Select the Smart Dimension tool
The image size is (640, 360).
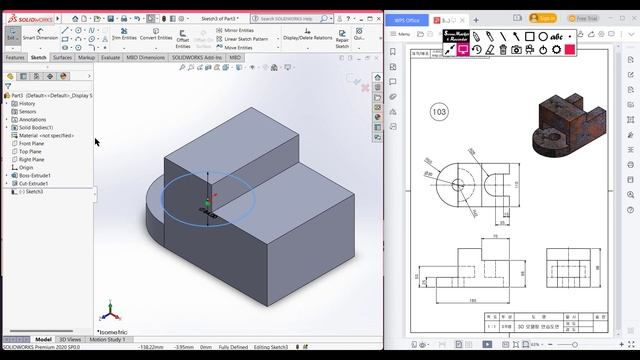[x=40, y=34]
